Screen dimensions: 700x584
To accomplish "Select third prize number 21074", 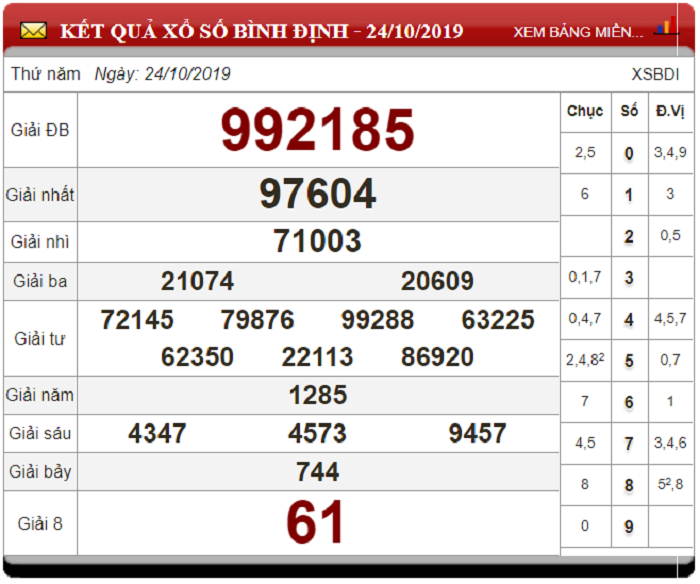I will click(x=197, y=281).
